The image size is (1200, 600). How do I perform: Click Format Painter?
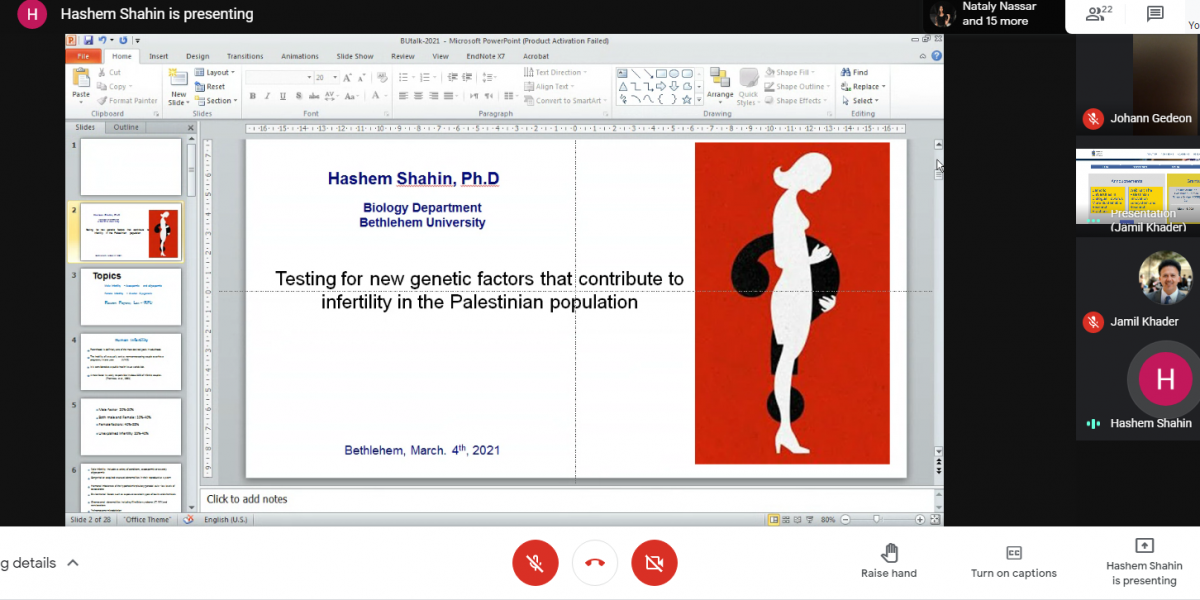127,101
